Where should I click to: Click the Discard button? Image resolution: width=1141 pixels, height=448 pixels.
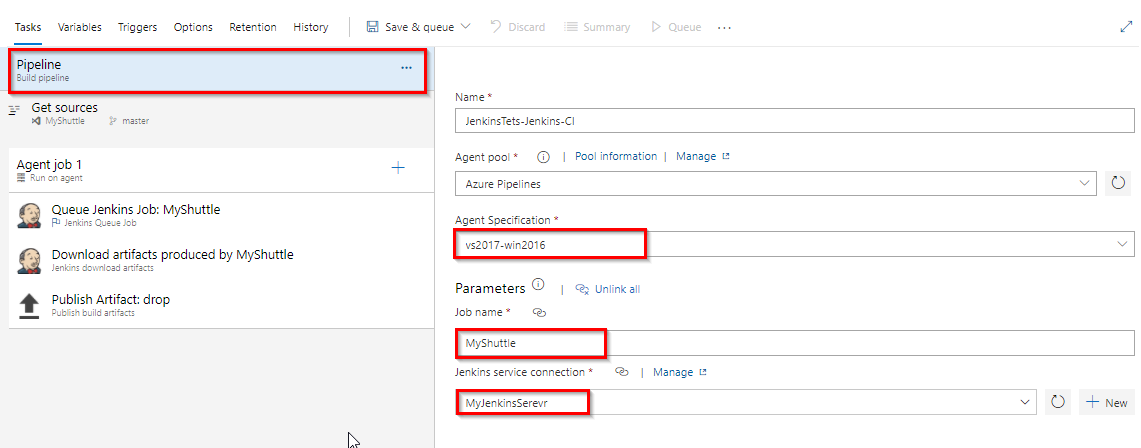[517, 27]
